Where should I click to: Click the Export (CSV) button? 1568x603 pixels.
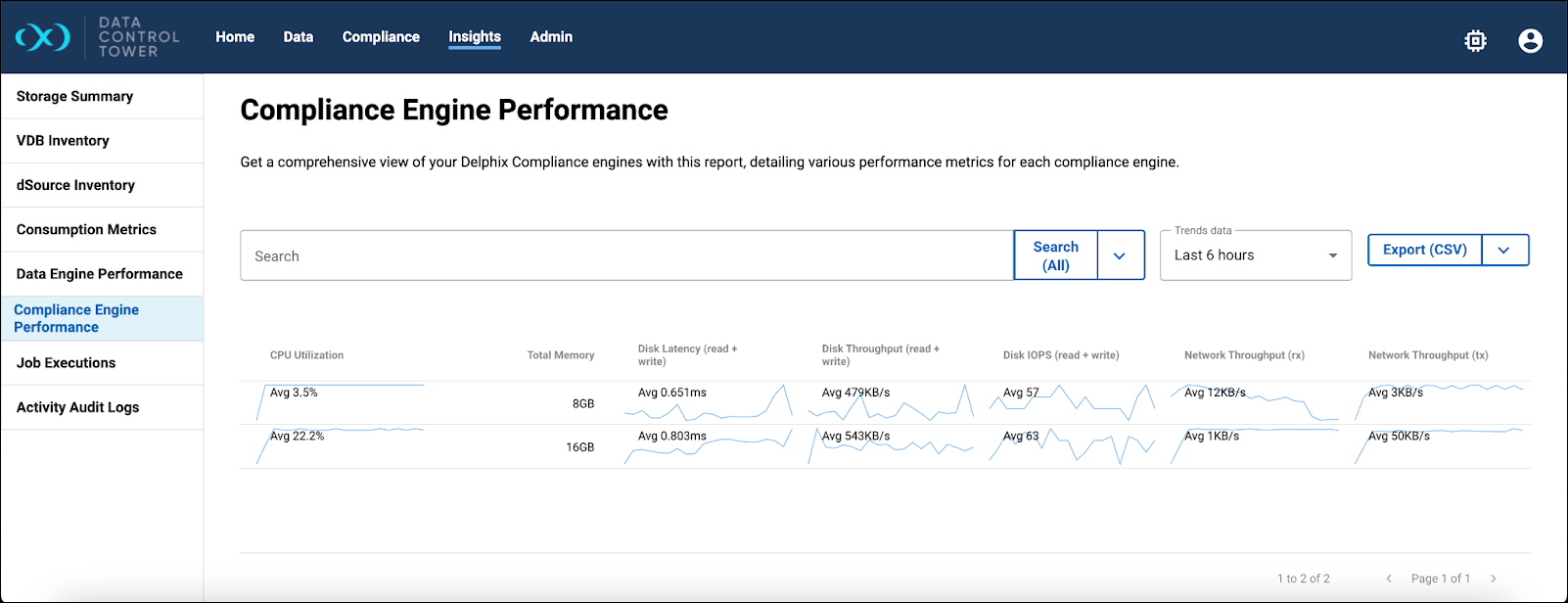point(1424,250)
